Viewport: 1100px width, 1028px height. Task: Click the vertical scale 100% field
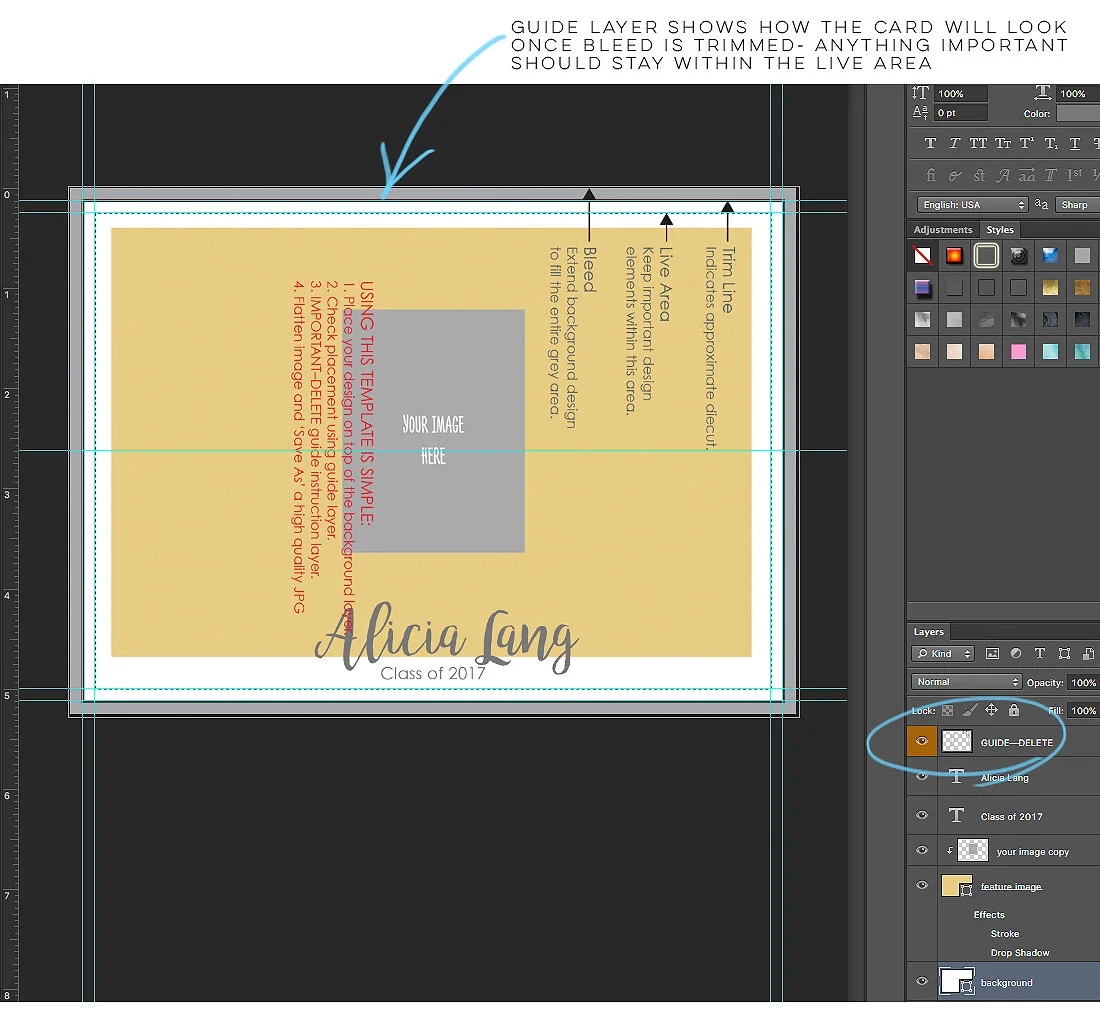961,93
